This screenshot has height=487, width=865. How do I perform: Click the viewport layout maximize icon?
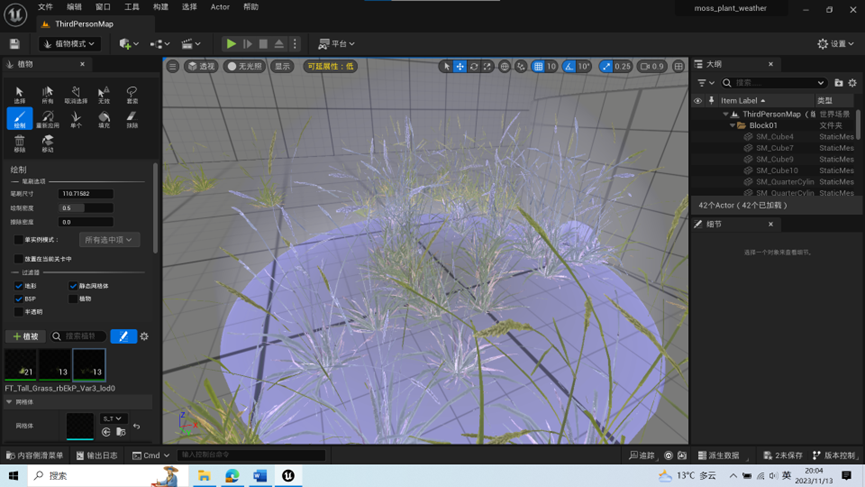coord(679,66)
